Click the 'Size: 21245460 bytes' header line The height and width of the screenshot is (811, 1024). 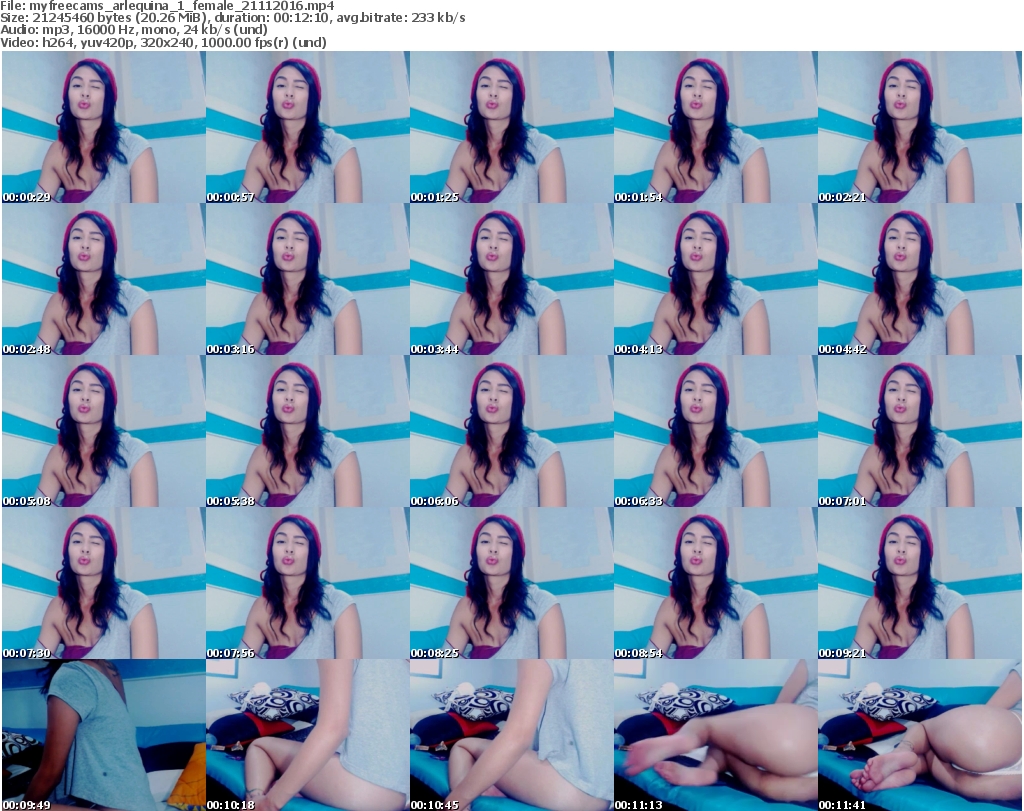click(232, 18)
